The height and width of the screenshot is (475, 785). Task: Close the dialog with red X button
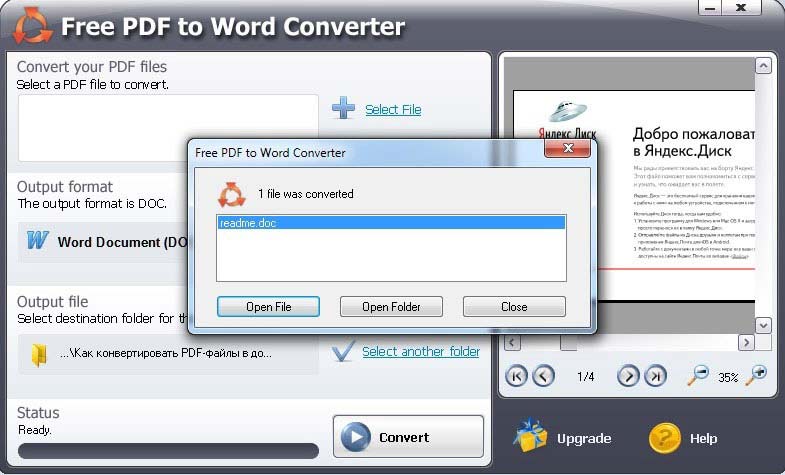click(x=568, y=148)
